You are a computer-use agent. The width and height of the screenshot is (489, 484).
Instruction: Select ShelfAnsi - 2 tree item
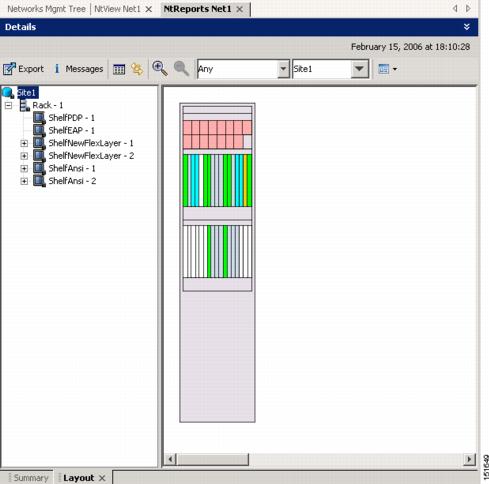coord(72,181)
